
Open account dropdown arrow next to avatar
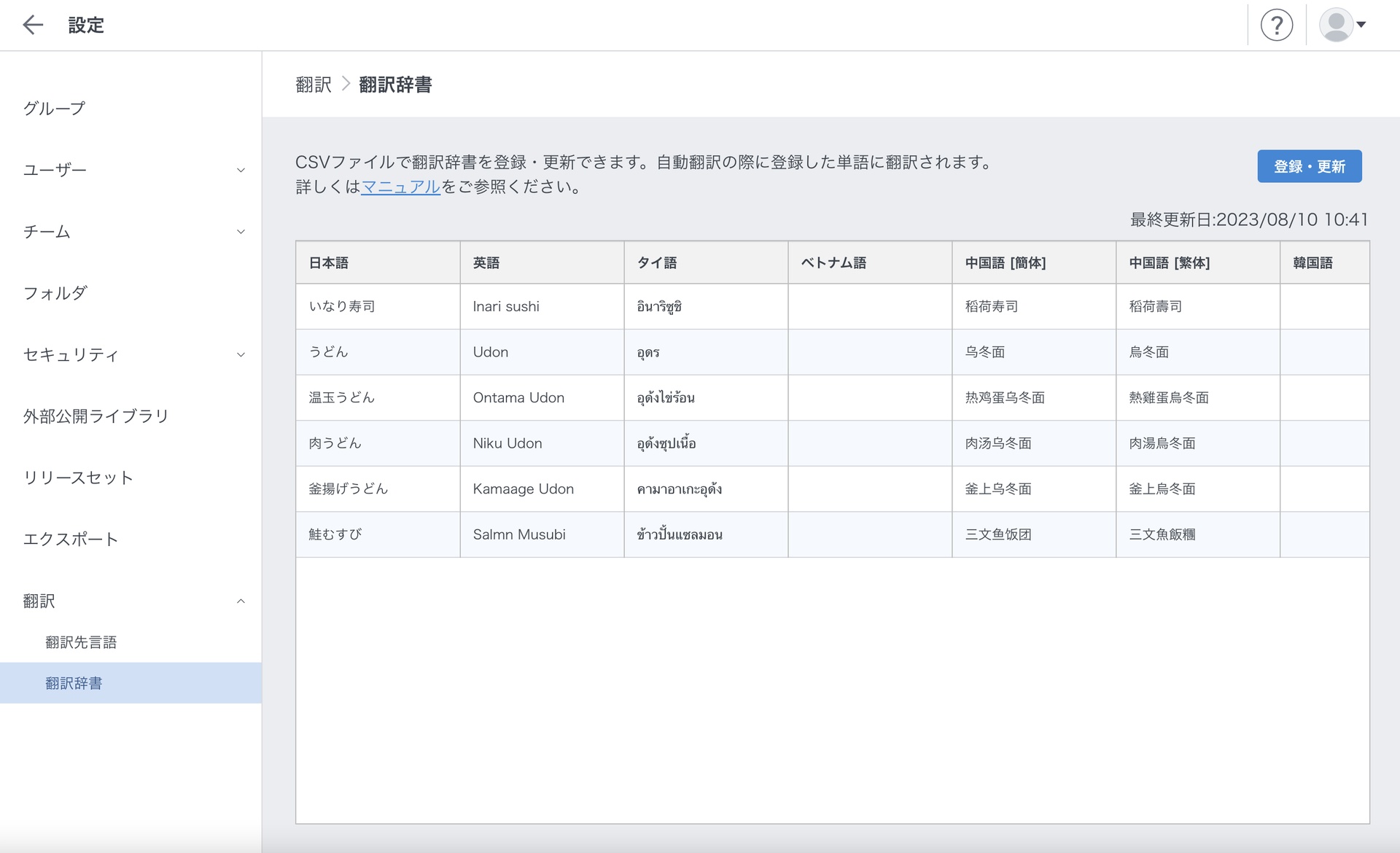point(1361,25)
